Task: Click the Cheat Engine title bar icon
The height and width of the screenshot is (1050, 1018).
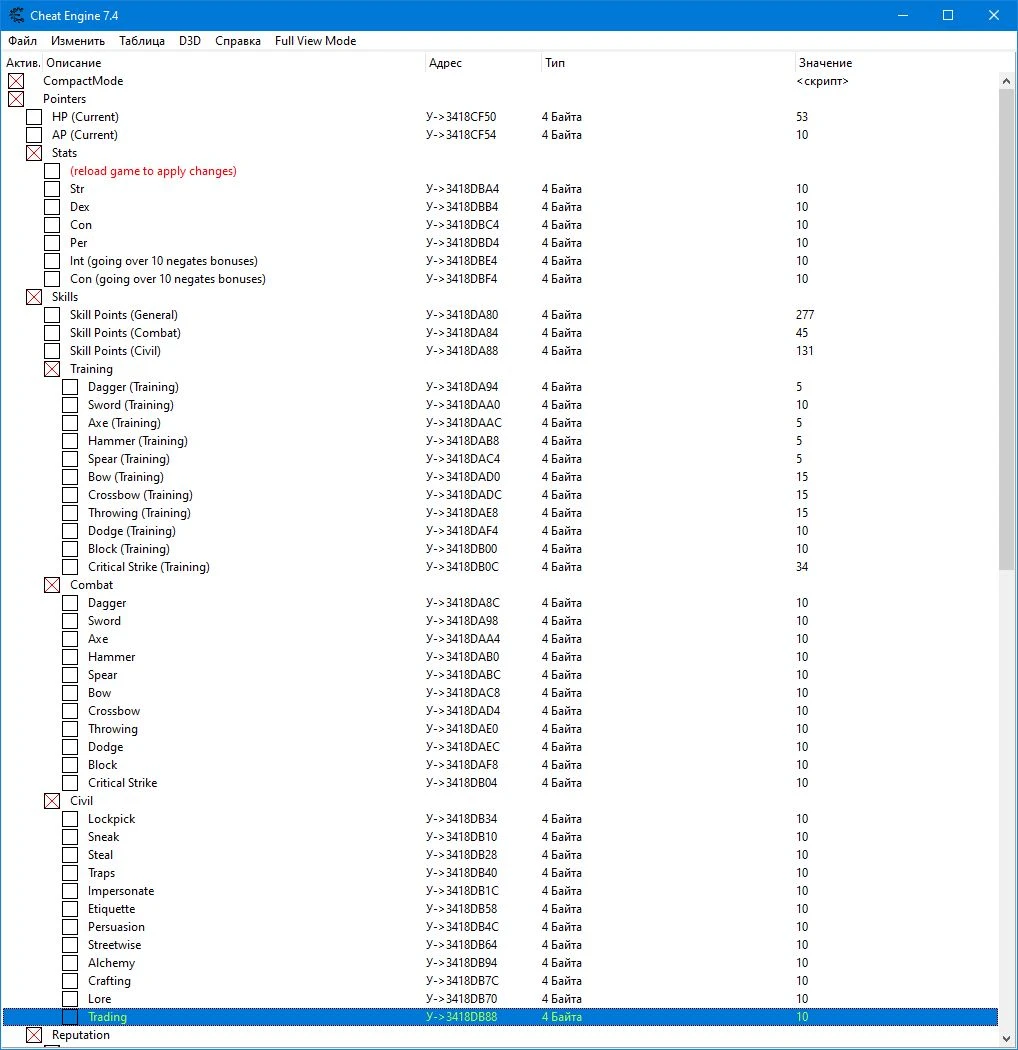Action: (16, 16)
